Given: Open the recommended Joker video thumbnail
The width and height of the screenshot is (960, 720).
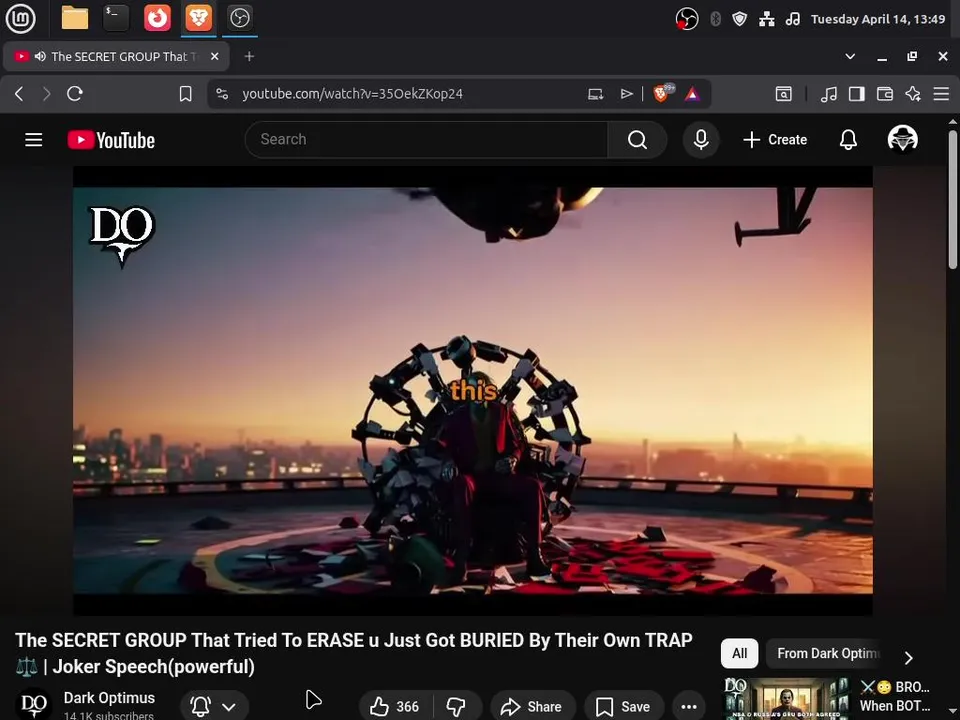Looking at the screenshot, I should [x=786, y=698].
